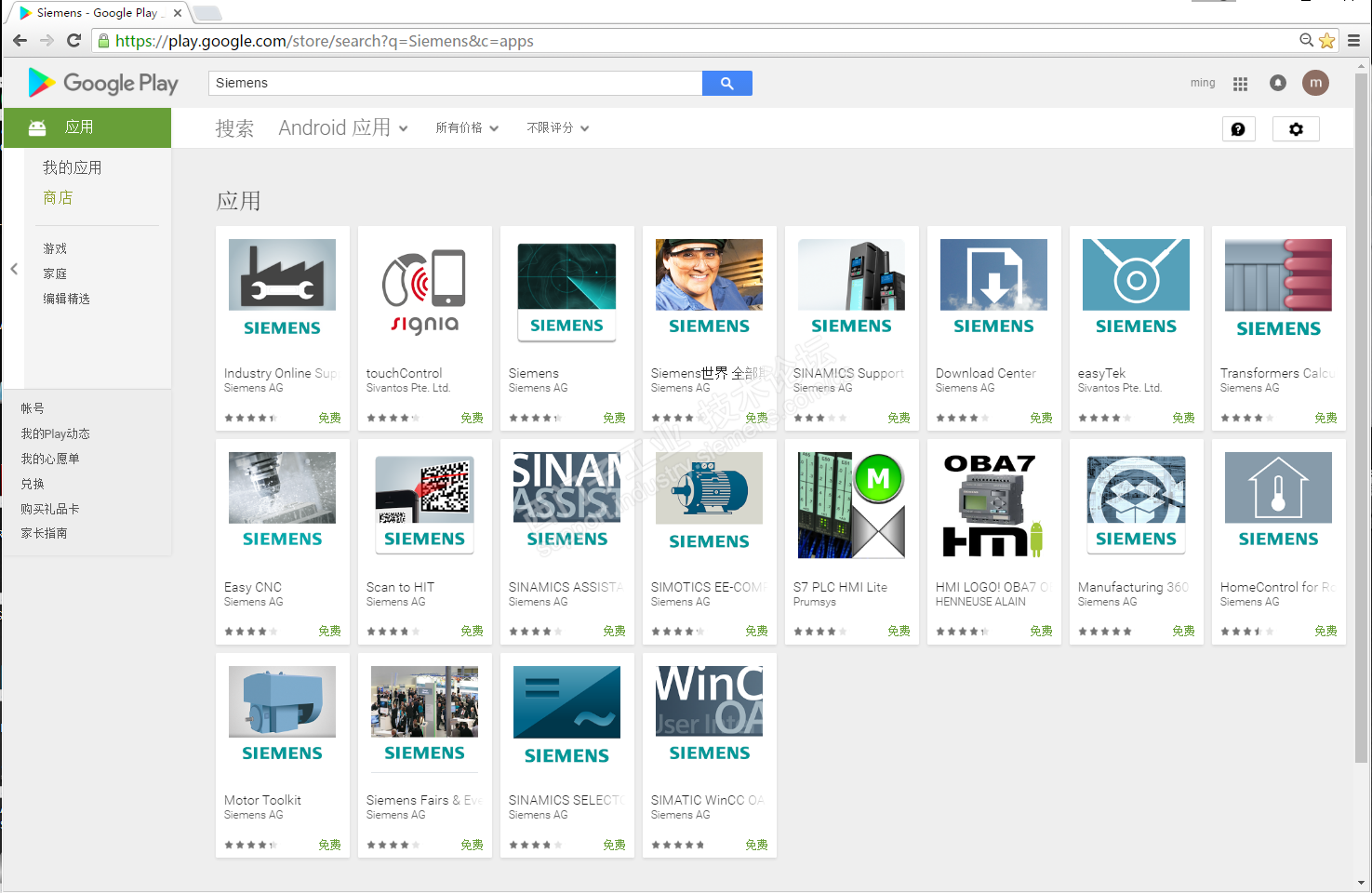Expand the 不限评分 rating filter
The image size is (1372, 893).
[558, 128]
